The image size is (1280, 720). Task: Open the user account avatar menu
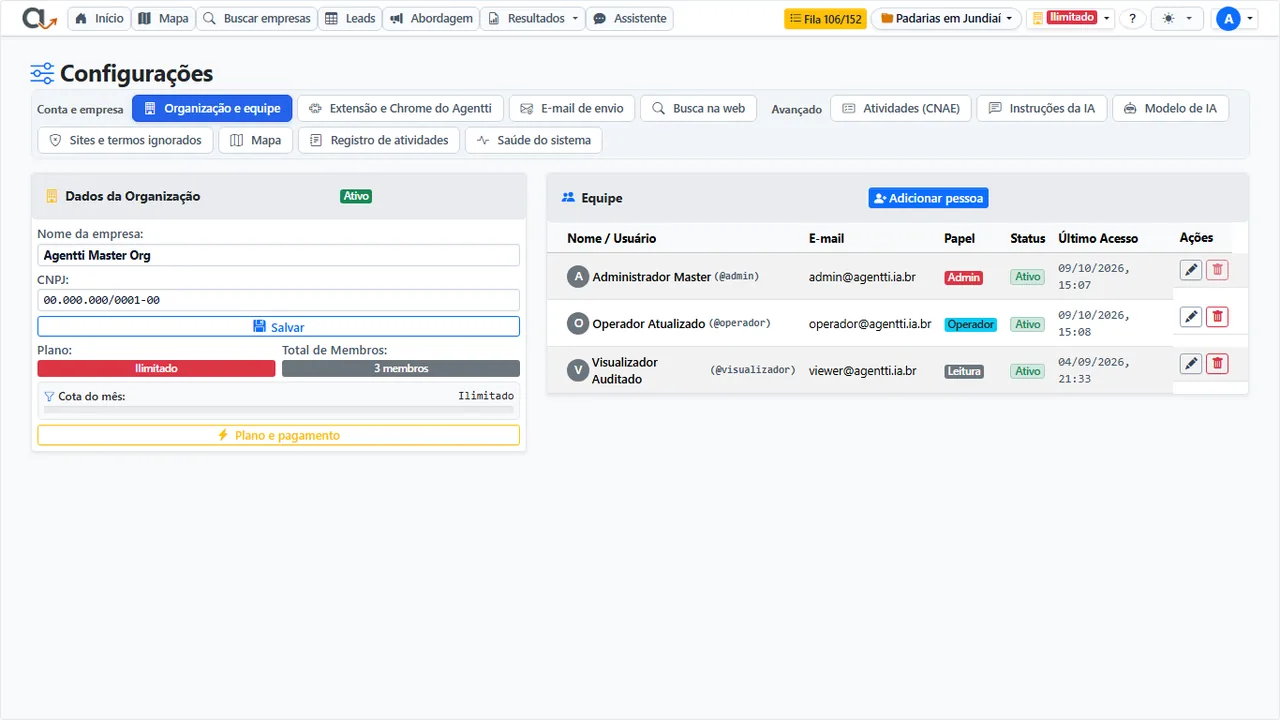(x=1235, y=19)
